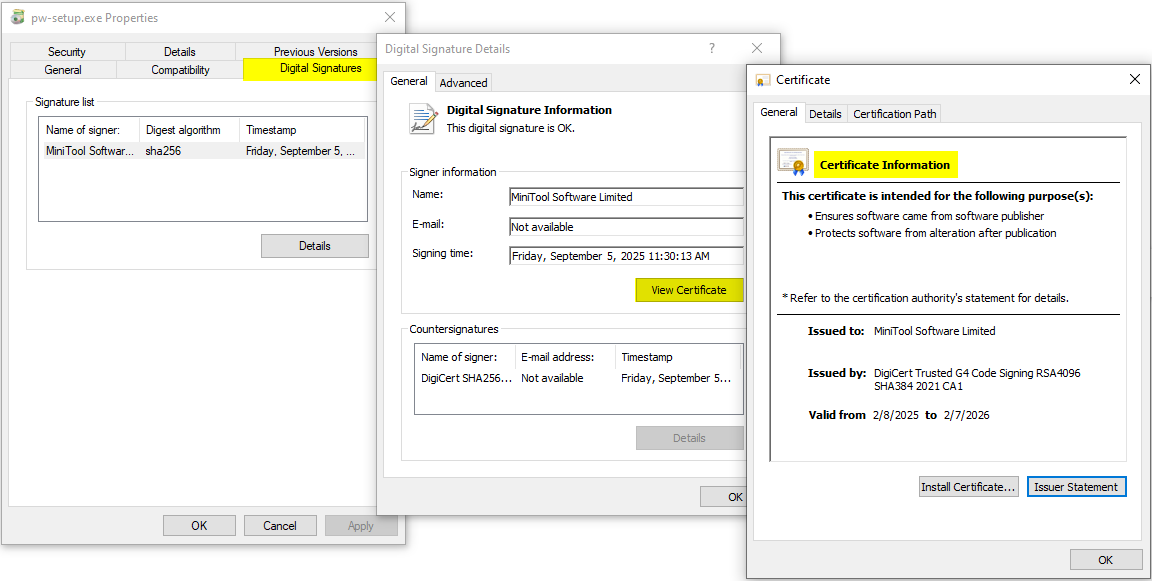This screenshot has height=581, width=1152.
Task: Click the View Certificate button
Action: click(689, 290)
